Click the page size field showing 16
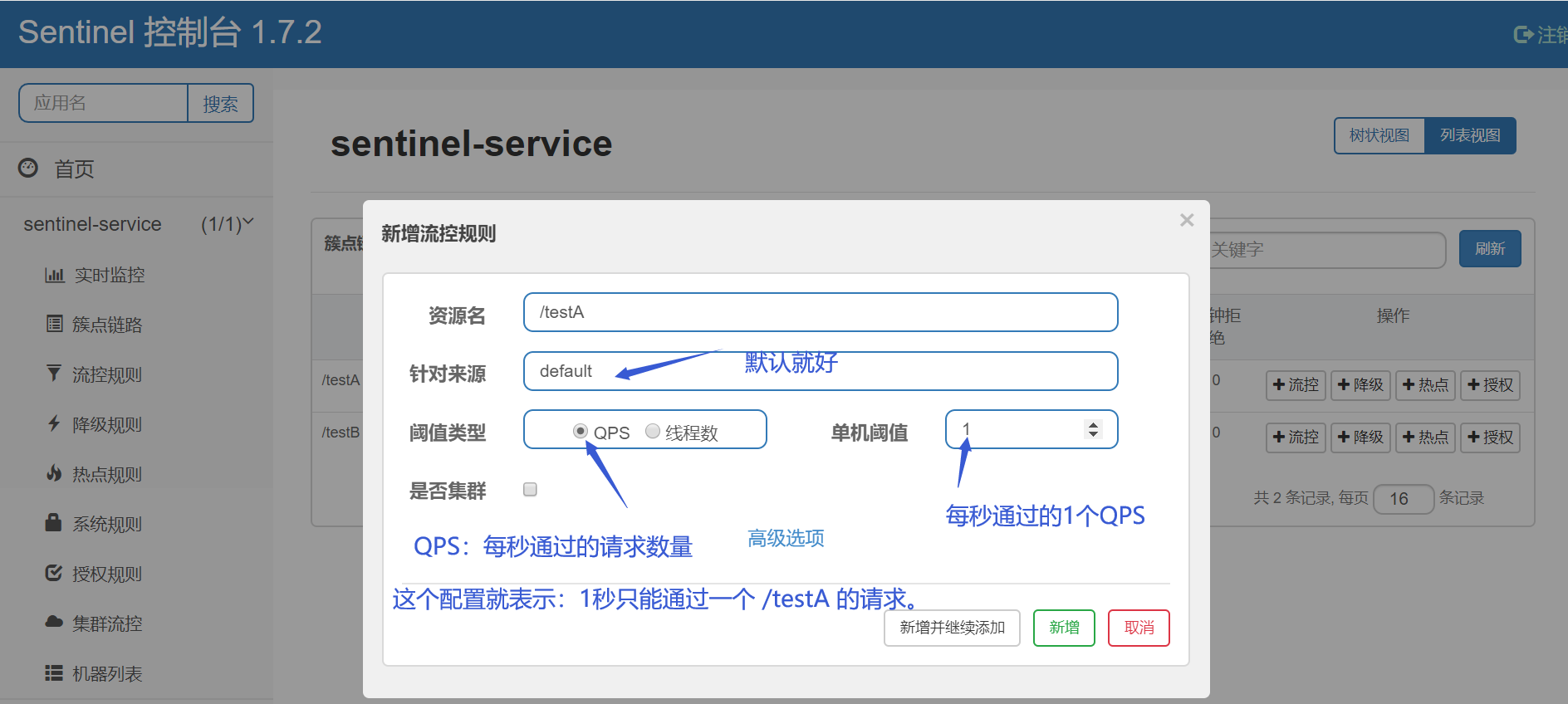 pyautogui.click(x=1404, y=499)
